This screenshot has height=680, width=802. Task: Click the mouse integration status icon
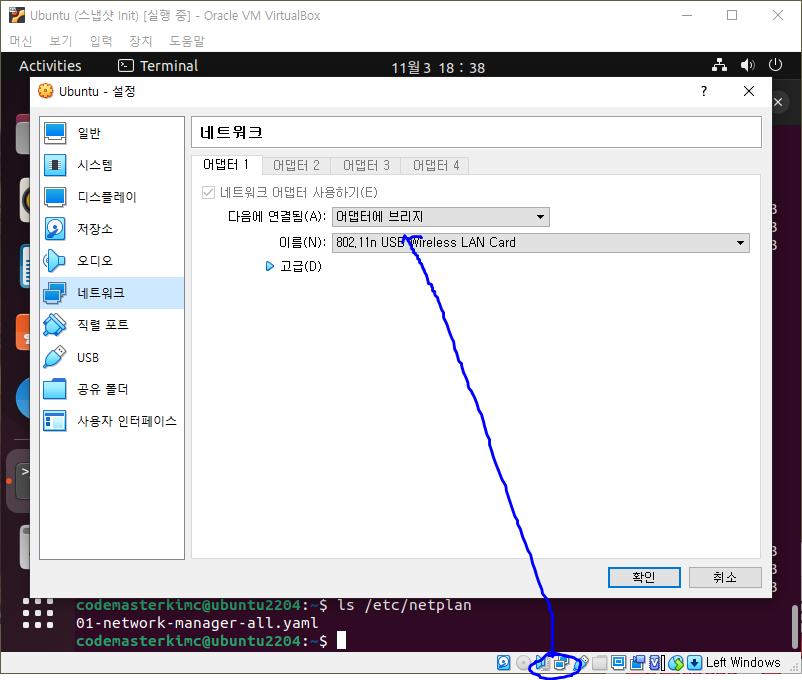click(x=676, y=663)
